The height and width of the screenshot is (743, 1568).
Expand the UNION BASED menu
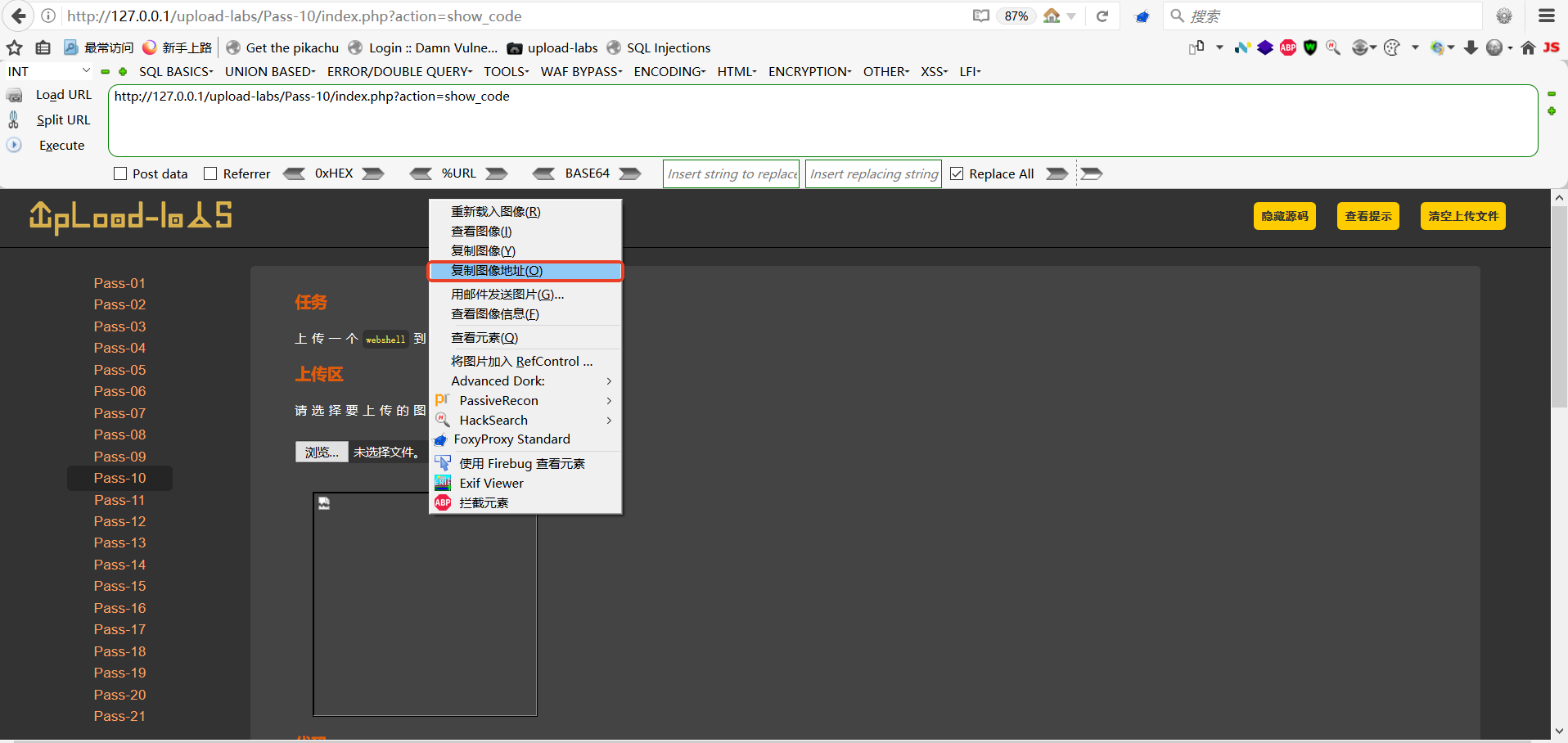click(x=270, y=71)
